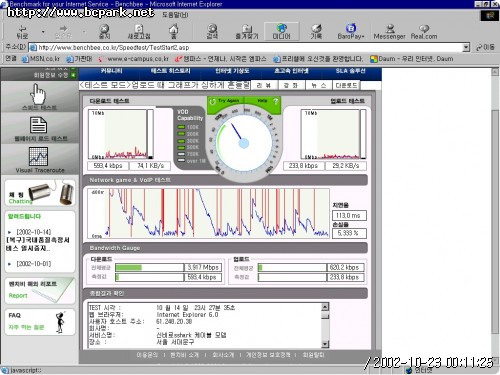
Task: Click the results box scroll-down arrow
Action: pos(325,344)
